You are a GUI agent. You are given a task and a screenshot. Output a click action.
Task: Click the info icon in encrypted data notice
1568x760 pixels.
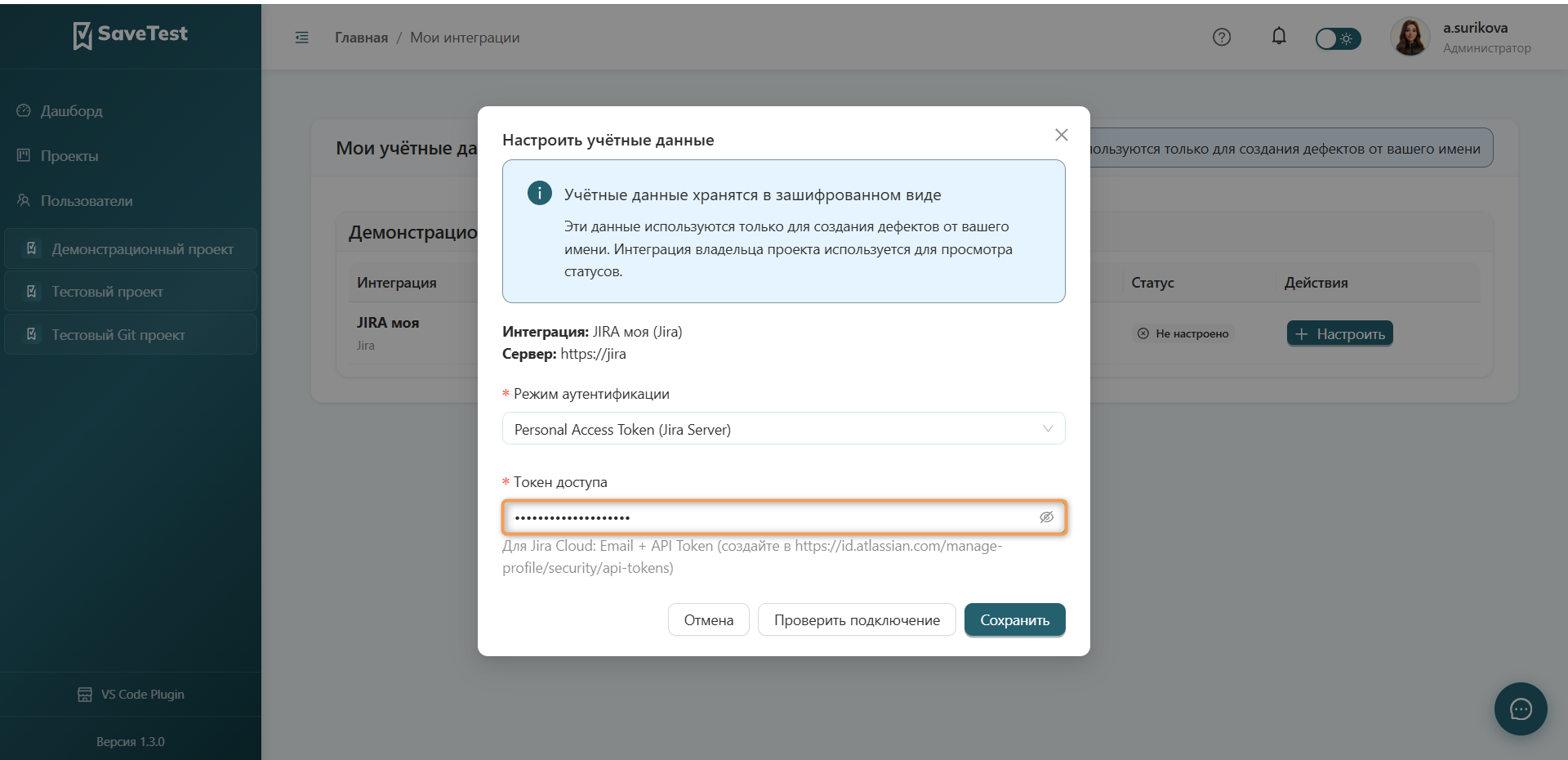(539, 194)
